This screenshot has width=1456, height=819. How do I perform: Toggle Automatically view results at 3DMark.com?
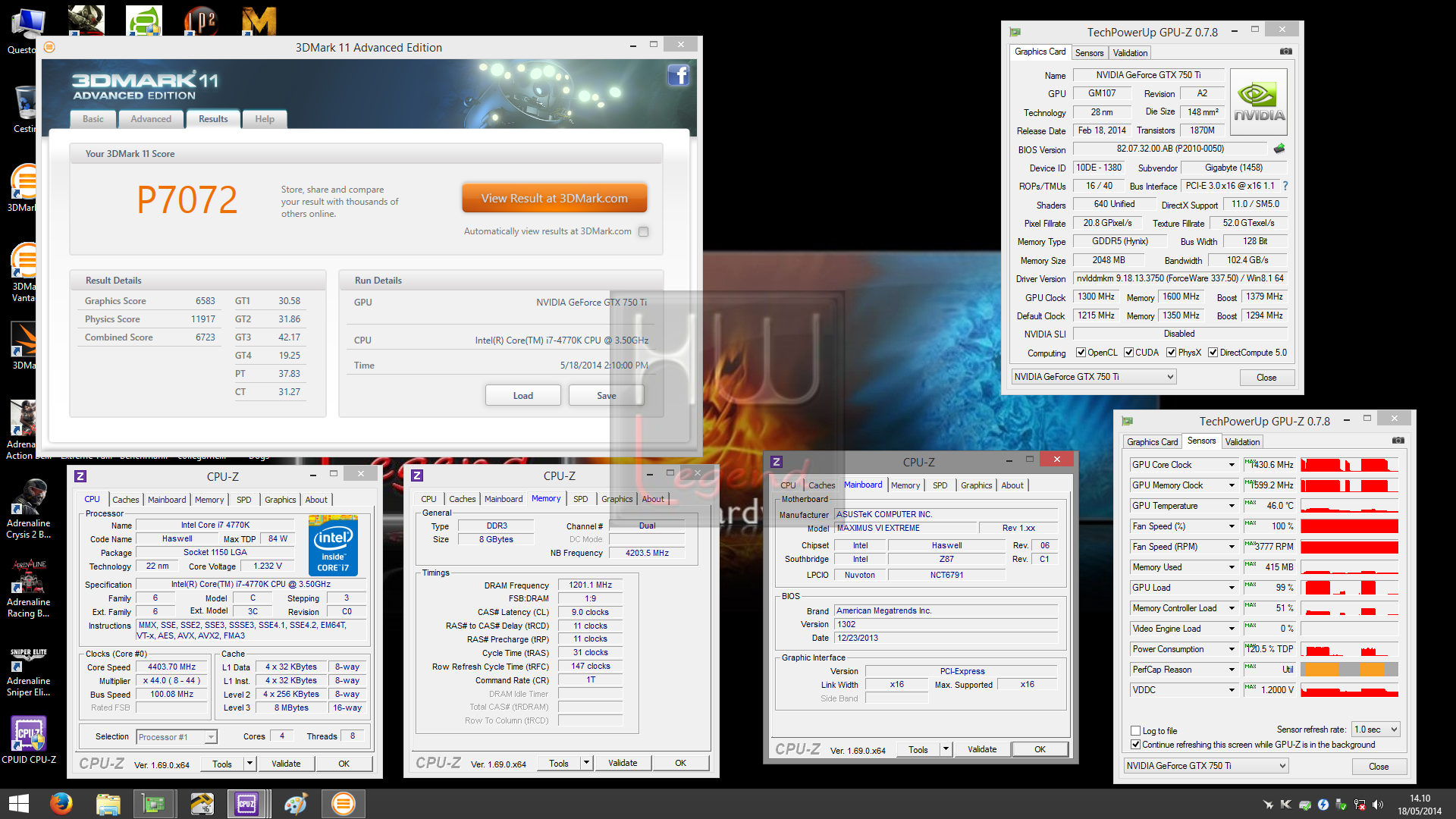pos(643,232)
